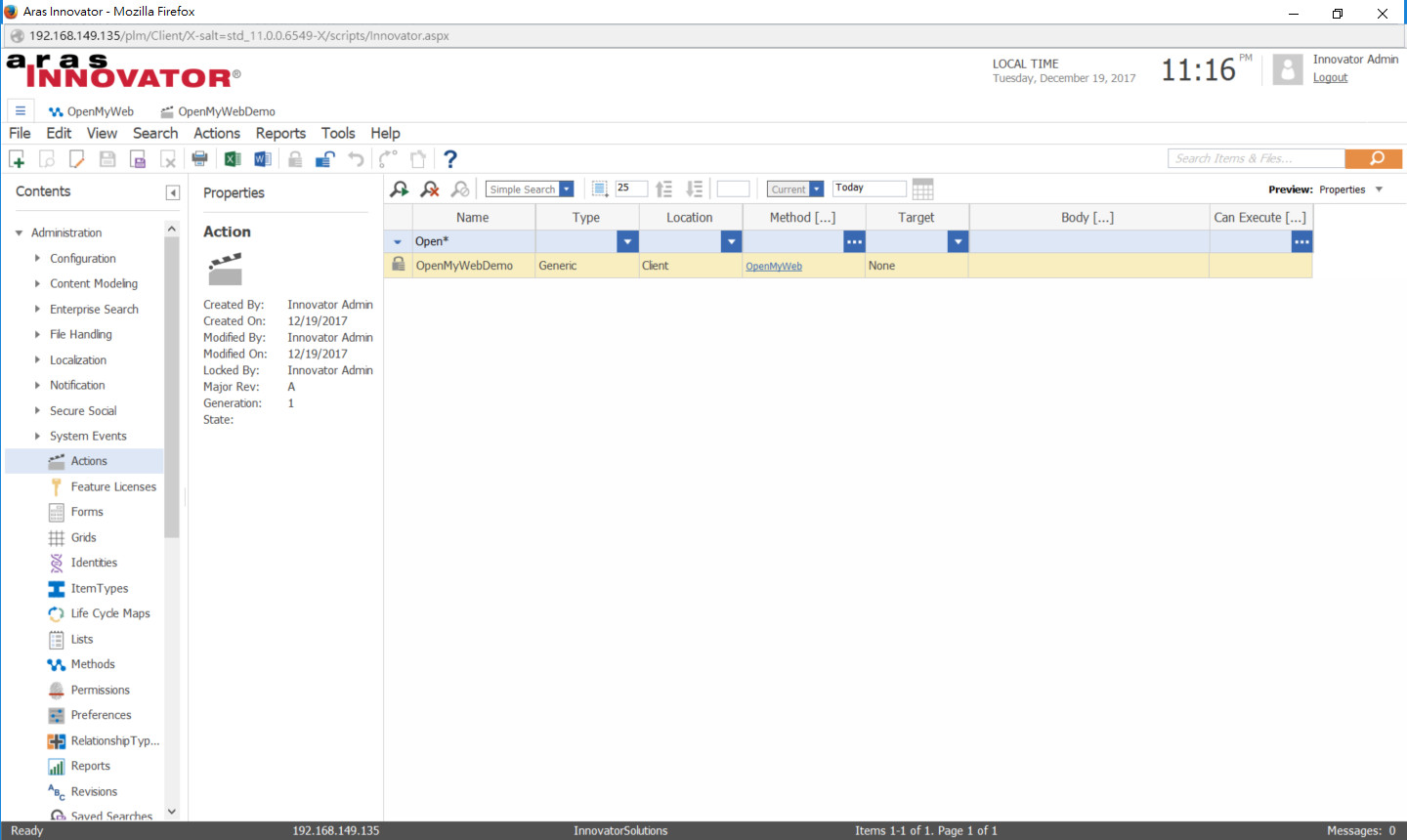Switch to the OpenMyWebDemo tab

(218, 111)
